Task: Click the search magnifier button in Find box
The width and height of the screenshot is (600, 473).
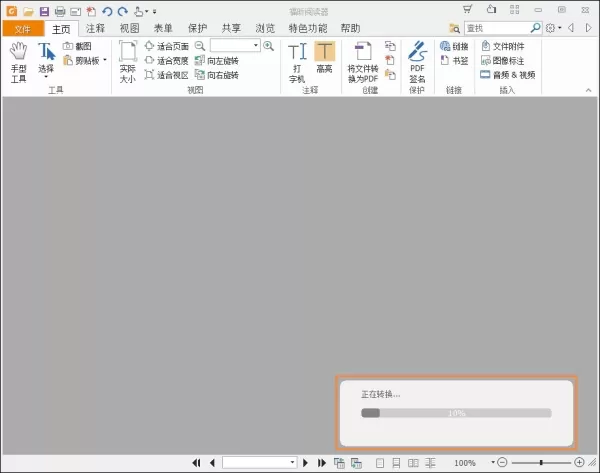Action: [535, 28]
